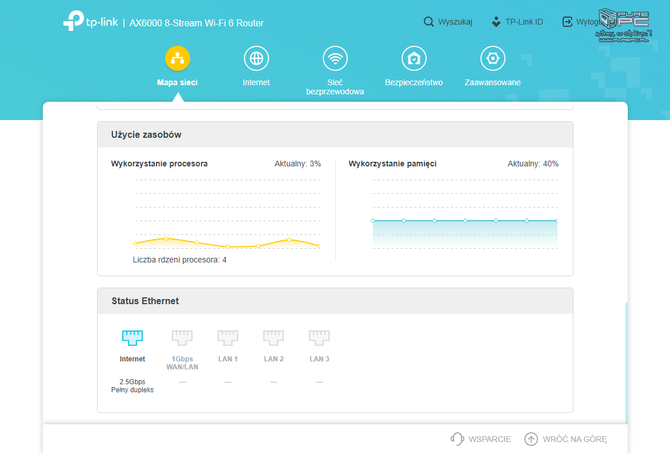670x454 pixels.
Task: Select the 1Gbps WAN/LAN port icon
Action: click(182, 338)
